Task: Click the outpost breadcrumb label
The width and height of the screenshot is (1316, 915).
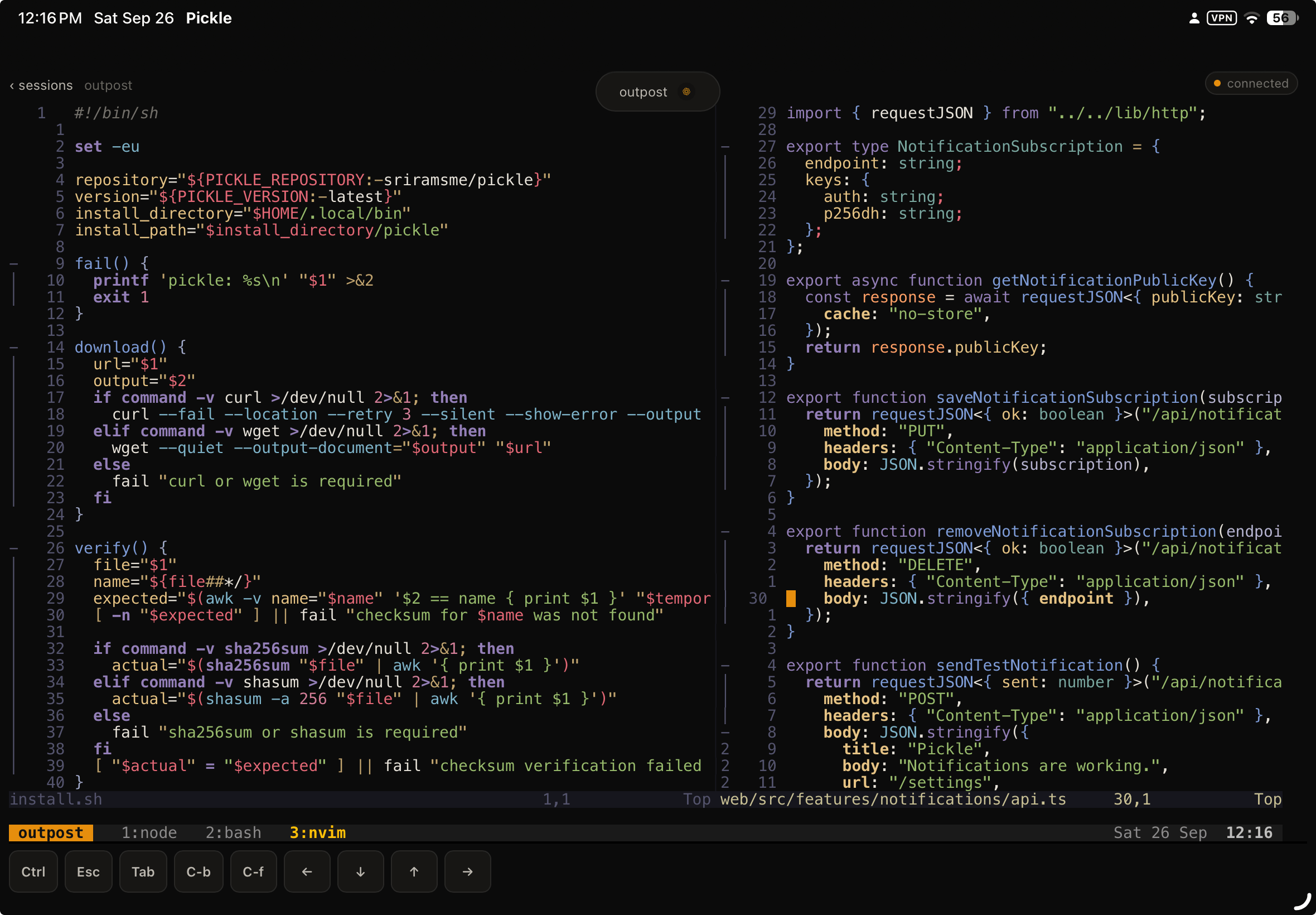Action: 108,85
